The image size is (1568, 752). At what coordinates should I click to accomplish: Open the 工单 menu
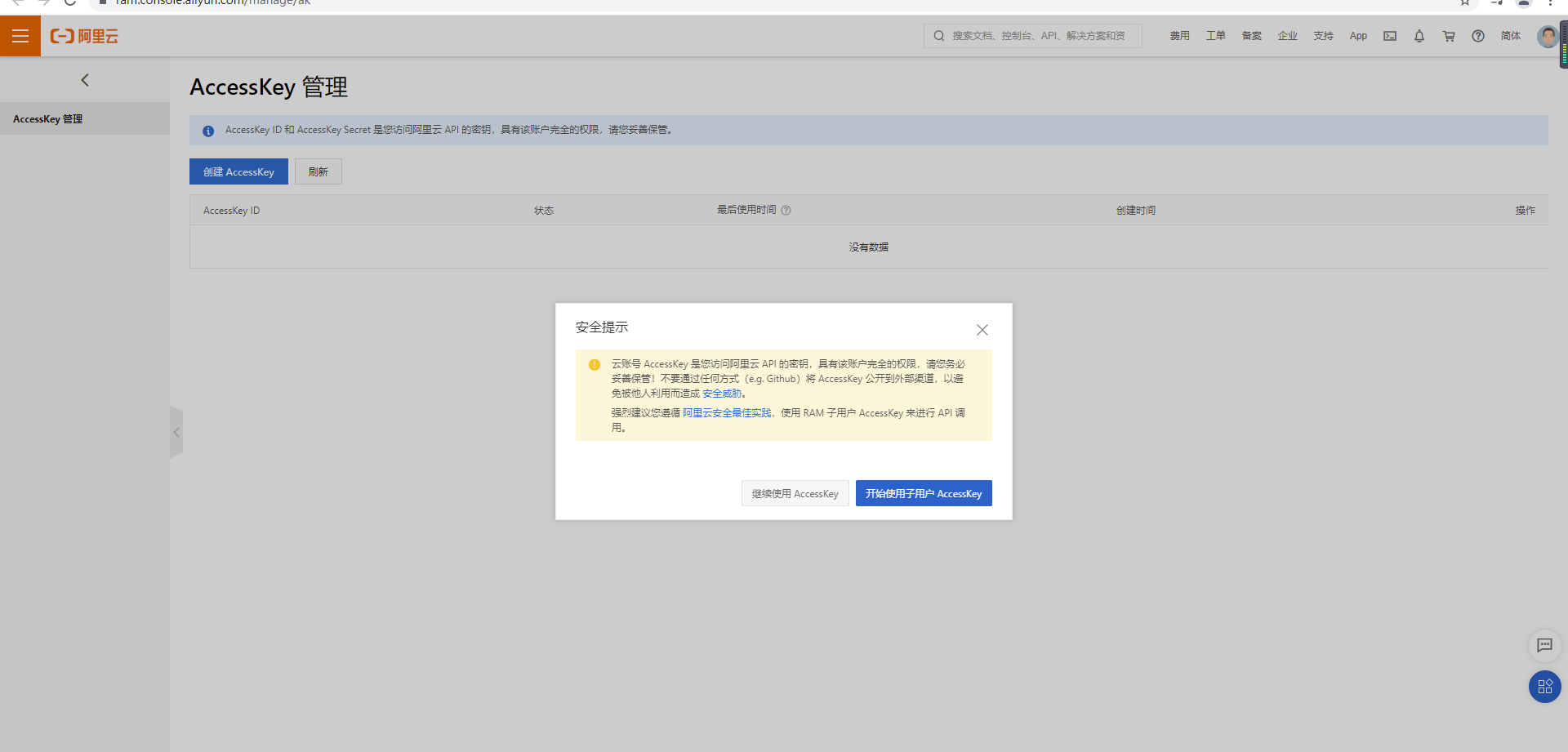click(x=1215, y=36)
